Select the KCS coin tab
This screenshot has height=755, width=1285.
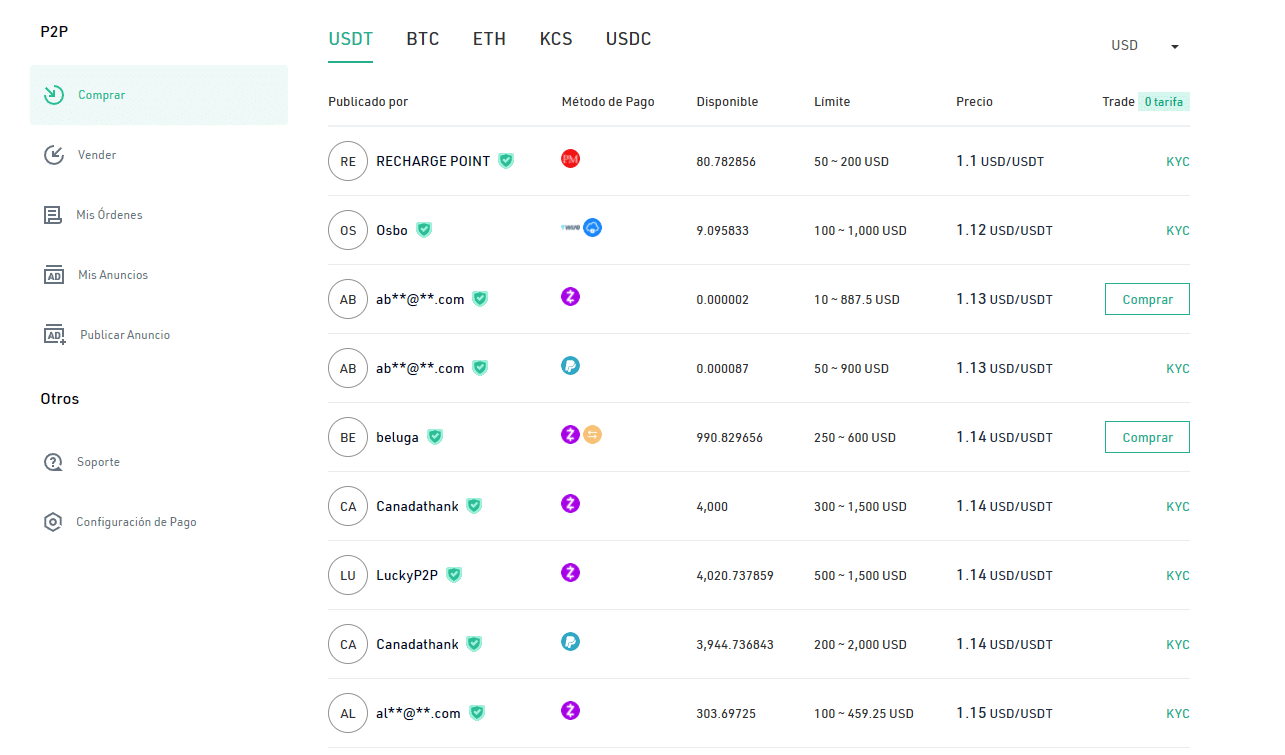pos(556,39)
